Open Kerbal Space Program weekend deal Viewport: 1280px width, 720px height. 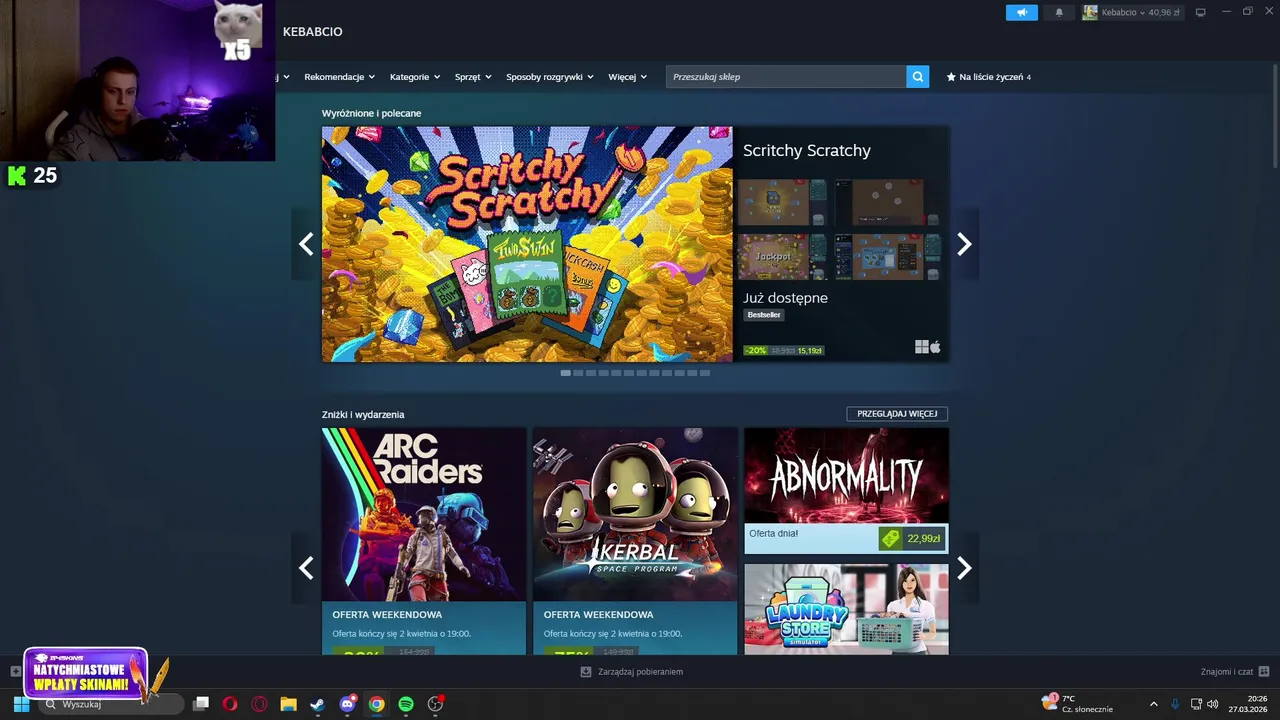coord(635,541)
